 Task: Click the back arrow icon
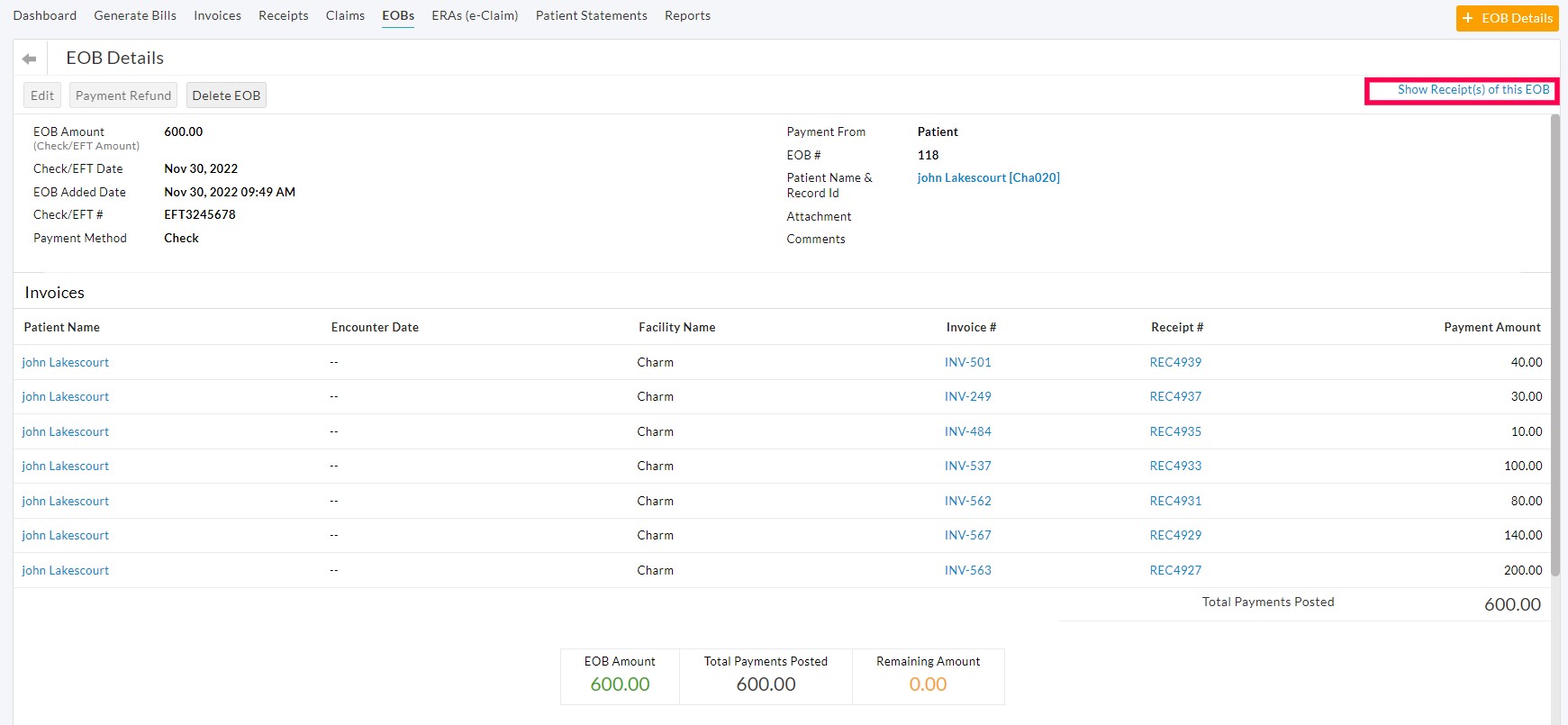point(30,59)
